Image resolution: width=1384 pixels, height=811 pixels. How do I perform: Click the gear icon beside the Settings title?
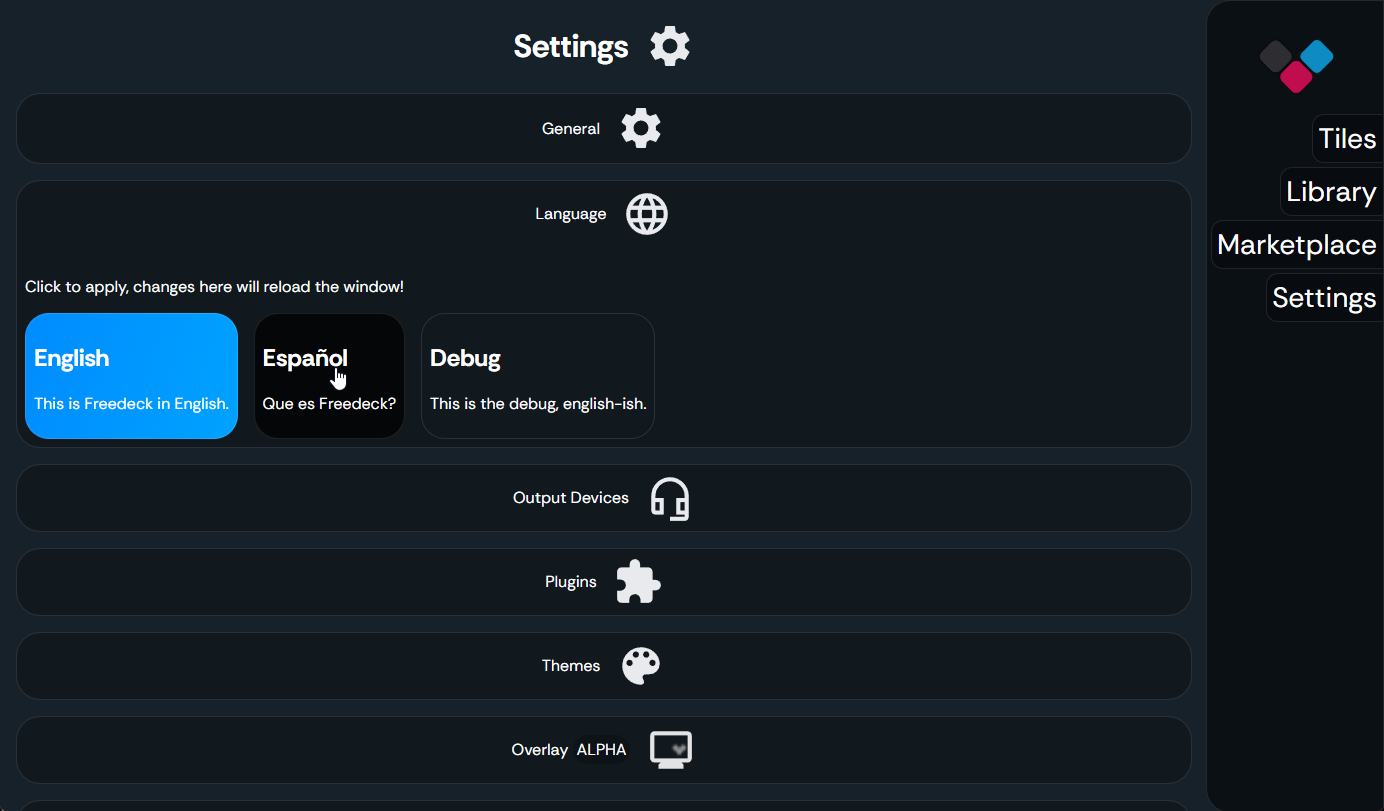tap(670, 46)
